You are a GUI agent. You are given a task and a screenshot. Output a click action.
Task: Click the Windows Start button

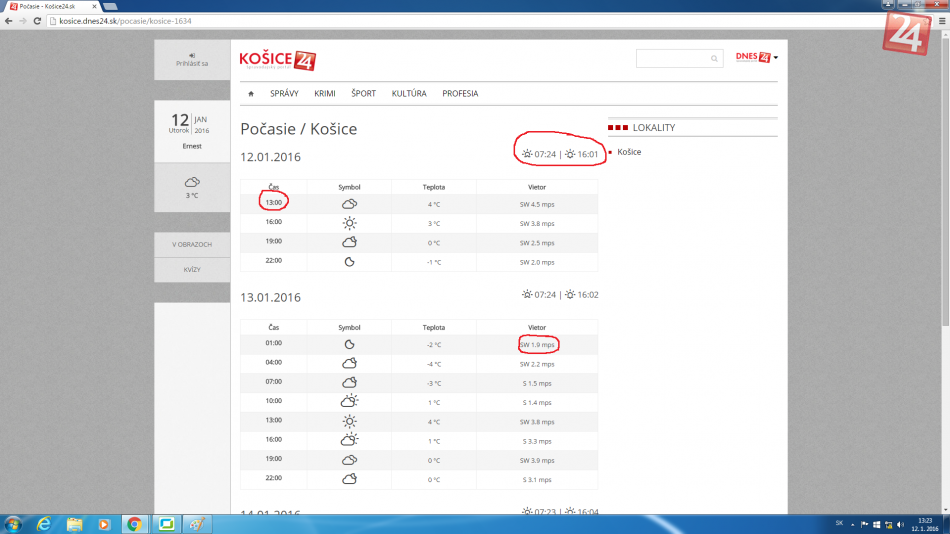[x=13, y=524]
